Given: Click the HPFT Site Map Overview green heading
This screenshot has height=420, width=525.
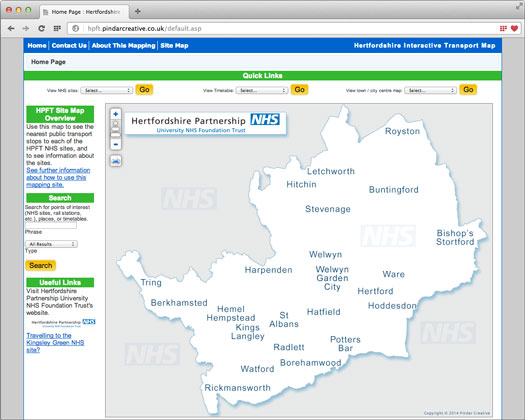Looking at the screenshot, I should 60,114.
